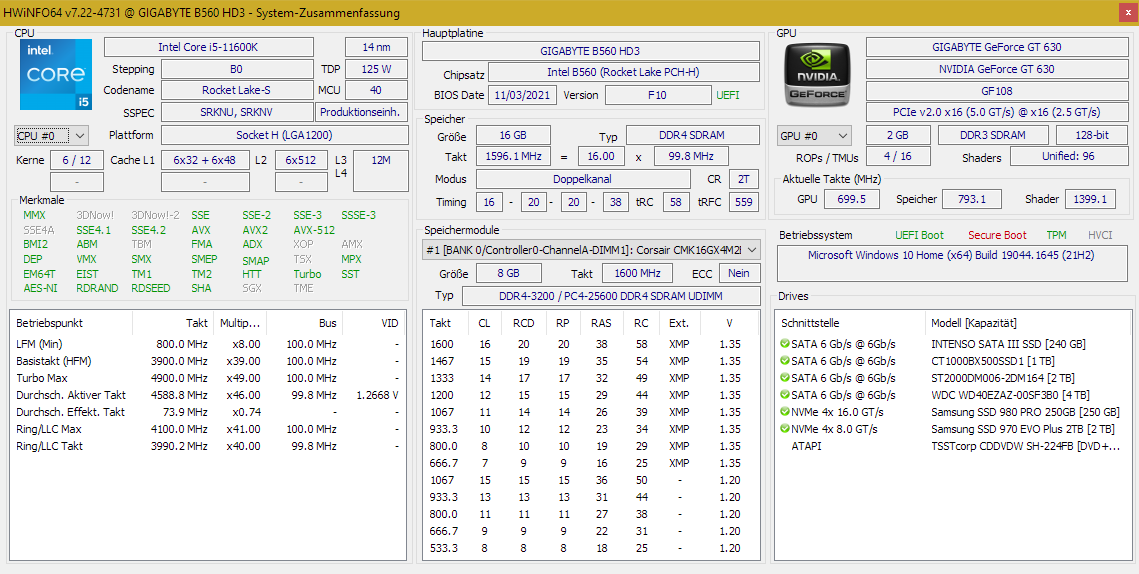Click the Modell [Kapazität] column header
Screen dimensions: 1139x574
1028,323
